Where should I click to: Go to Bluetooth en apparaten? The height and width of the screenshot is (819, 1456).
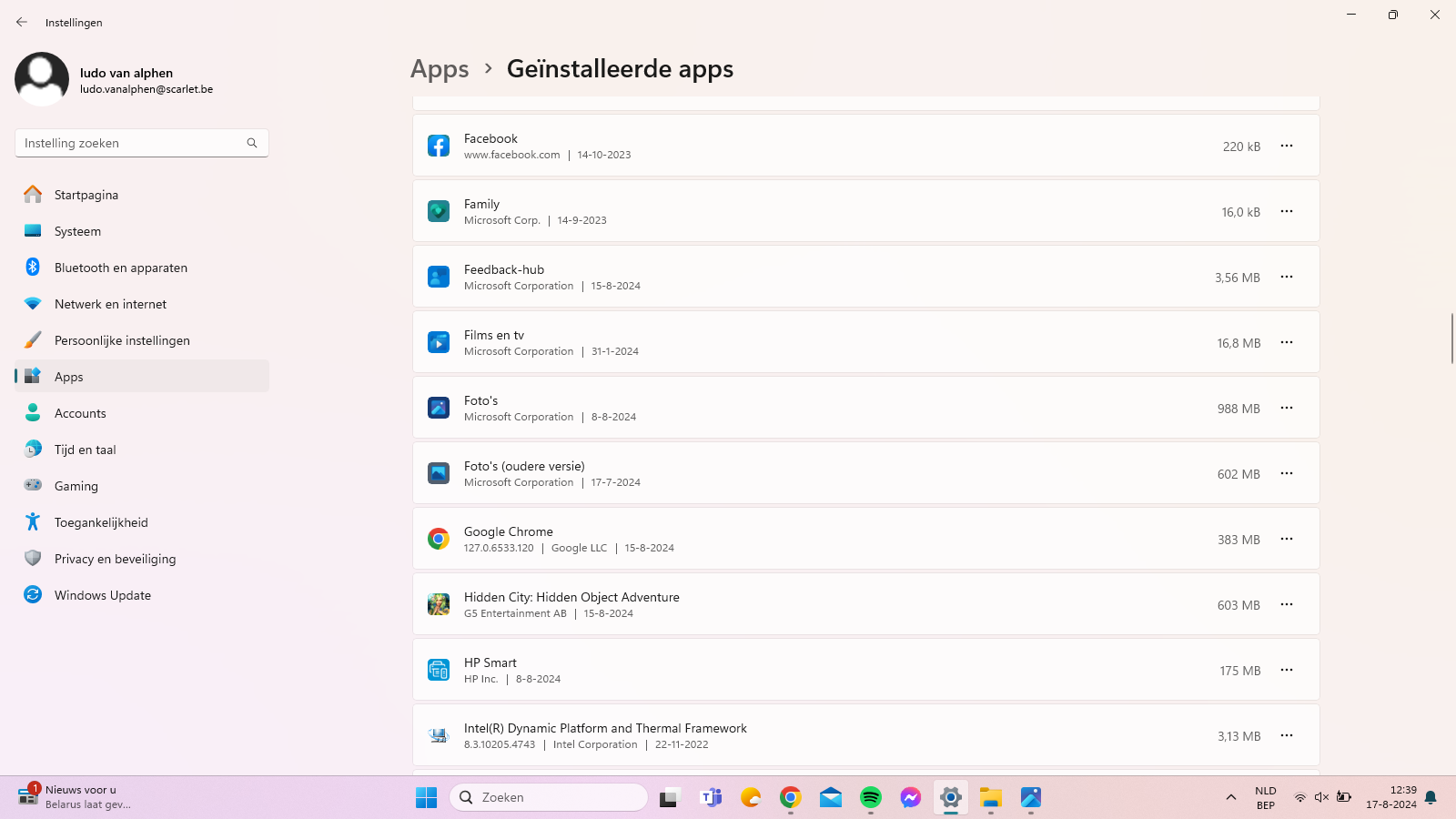click(120, 268)
